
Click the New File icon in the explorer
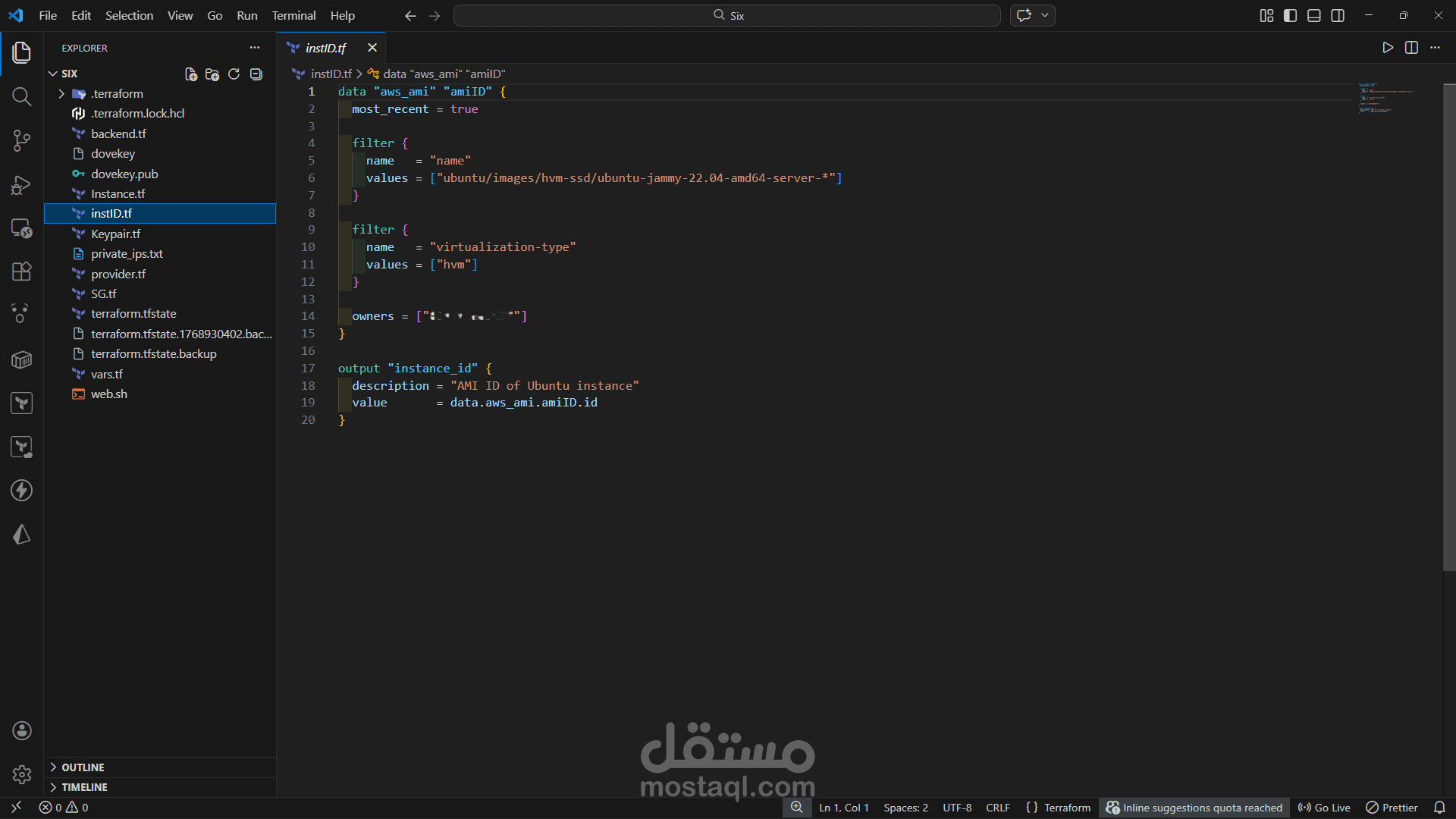click(x=191, y=74)
